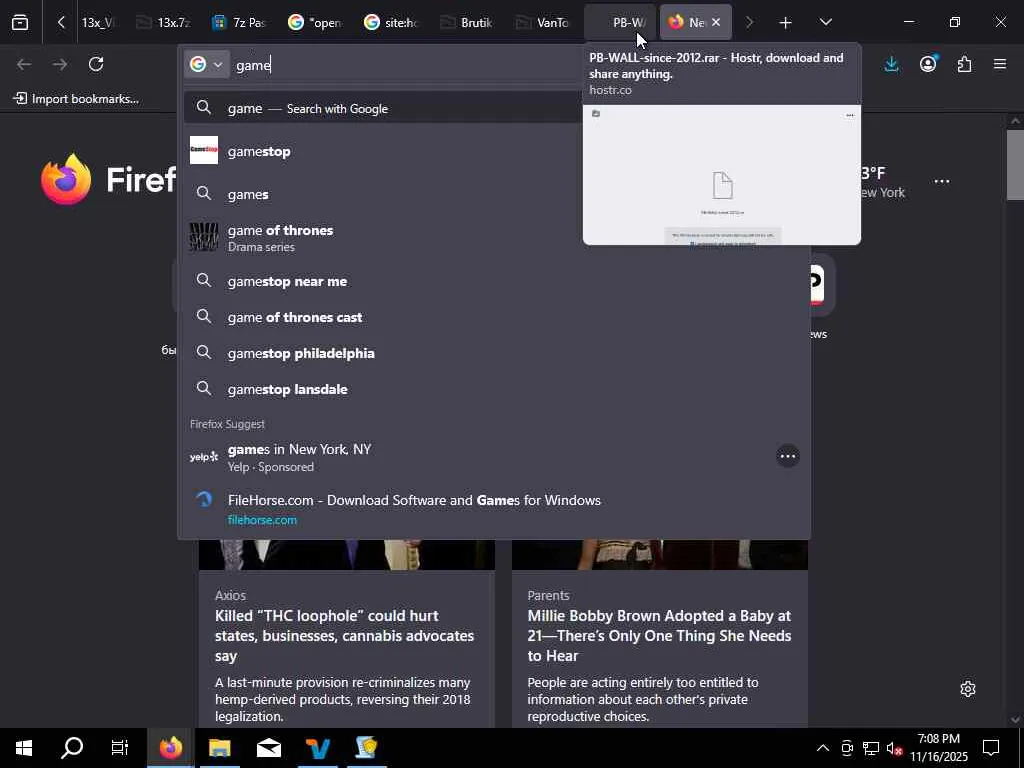This screenshot has width=1024, height=768.
Task: Select gamestop lansdale suggestion
Action: [494, 389]
